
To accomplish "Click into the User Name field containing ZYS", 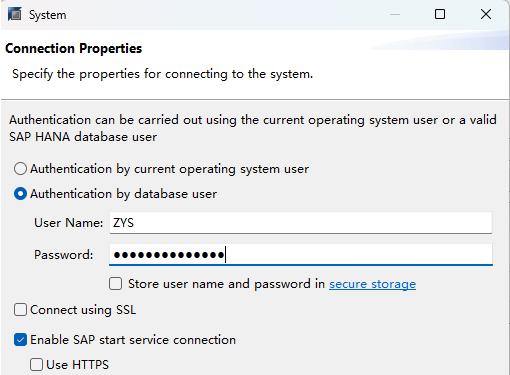I will [301, 223].
